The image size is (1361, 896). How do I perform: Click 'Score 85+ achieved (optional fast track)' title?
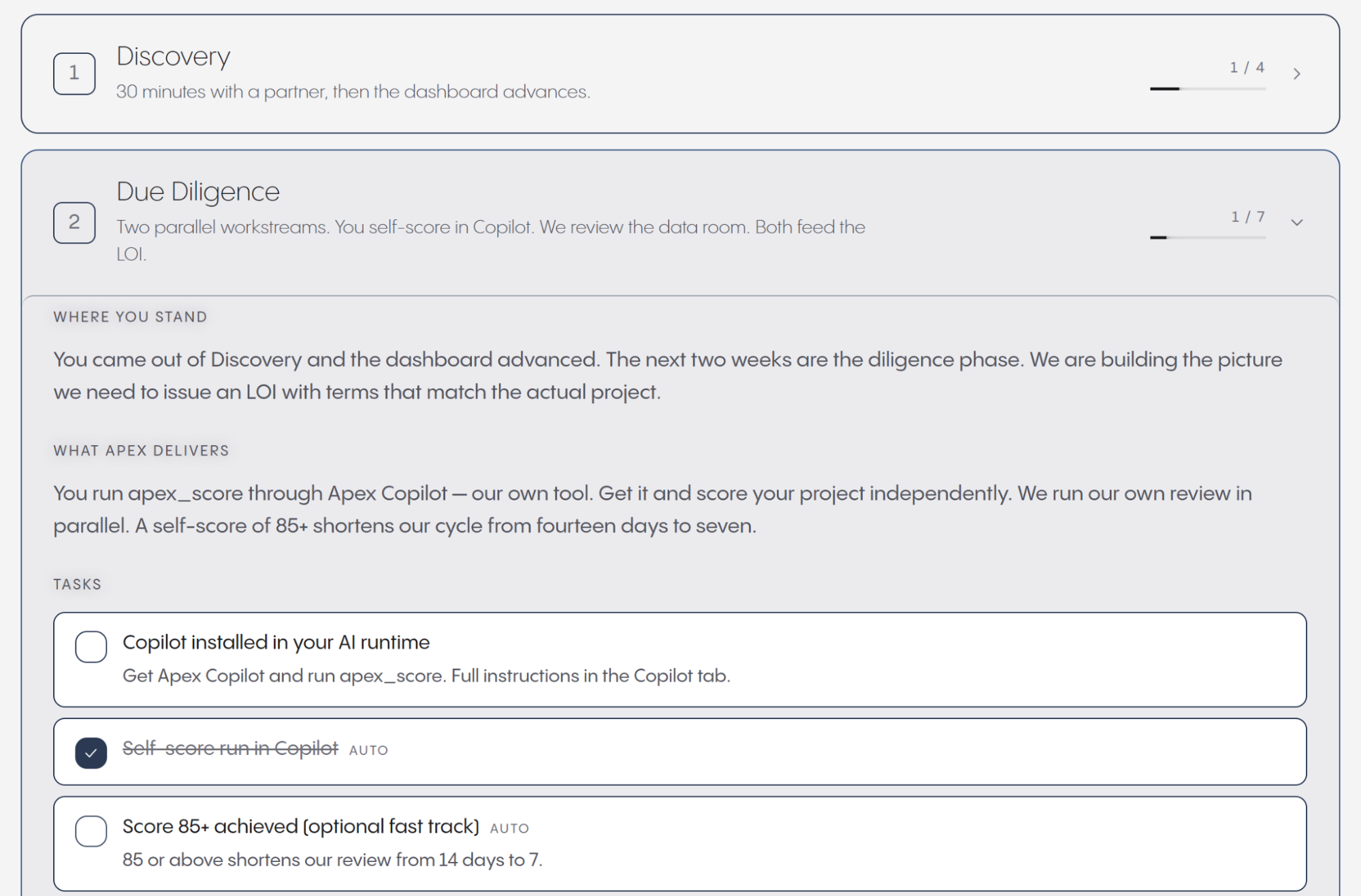(301, 827)
